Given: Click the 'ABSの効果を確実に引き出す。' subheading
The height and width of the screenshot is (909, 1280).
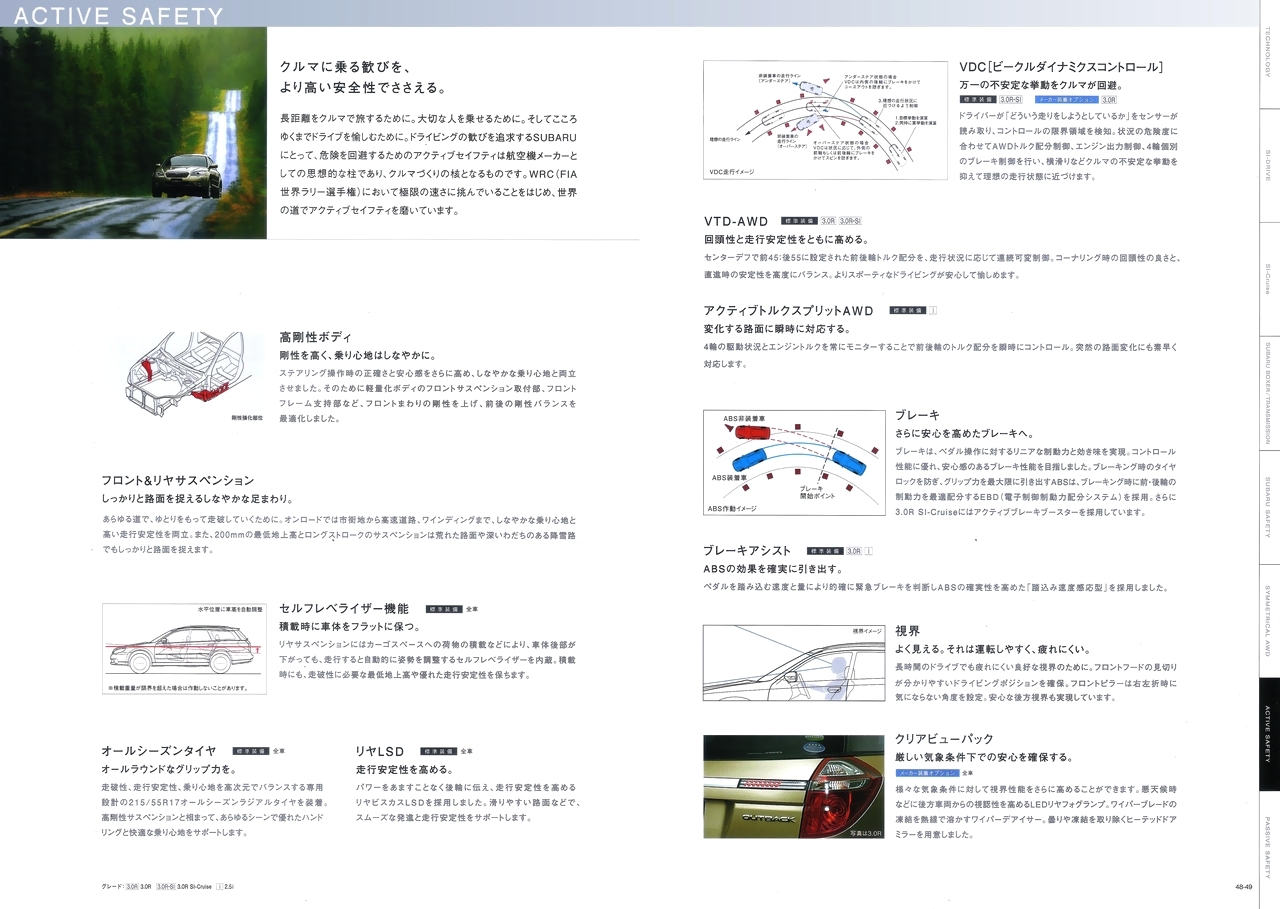Looking at the screenshot, I should point(773,569).
